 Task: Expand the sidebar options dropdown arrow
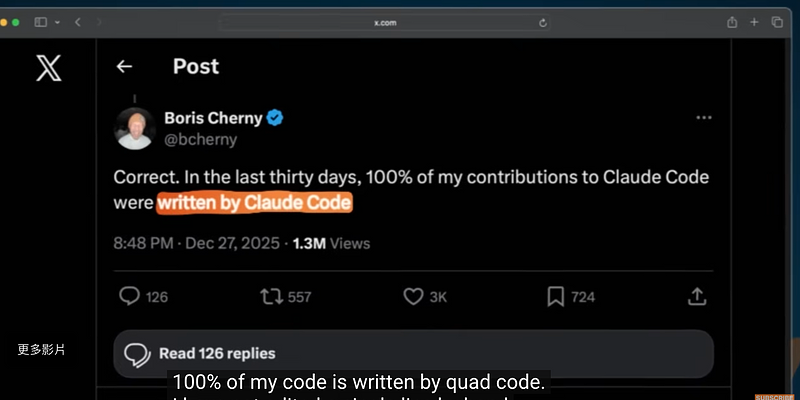(58, 22)
